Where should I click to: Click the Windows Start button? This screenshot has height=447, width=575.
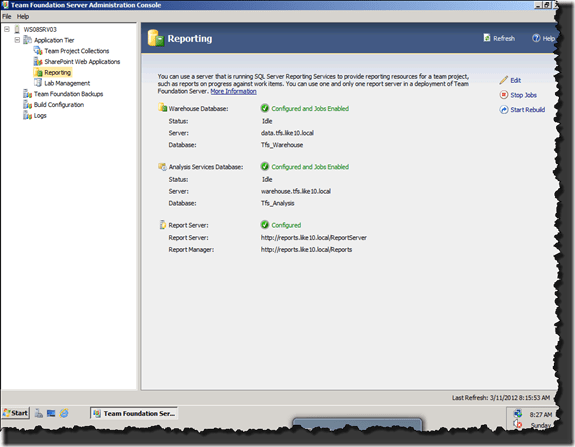[15, 413]
